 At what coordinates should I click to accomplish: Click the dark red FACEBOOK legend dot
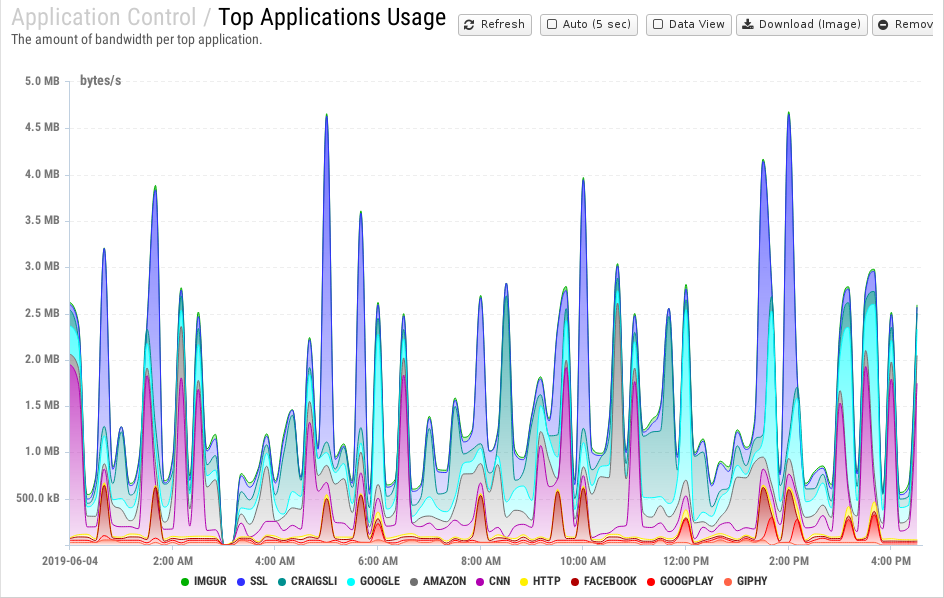pyautogui.click(x=575, y=581)
